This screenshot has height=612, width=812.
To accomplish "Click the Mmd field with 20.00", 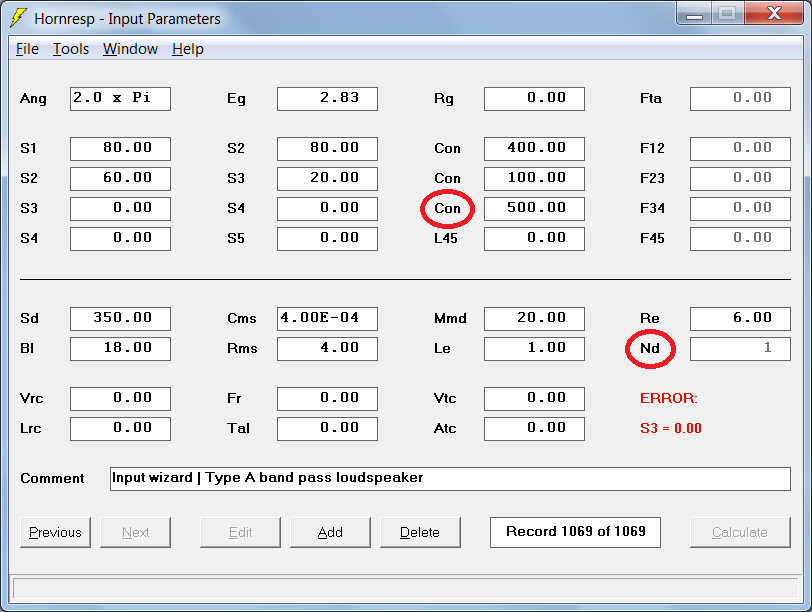I will 534,319.
